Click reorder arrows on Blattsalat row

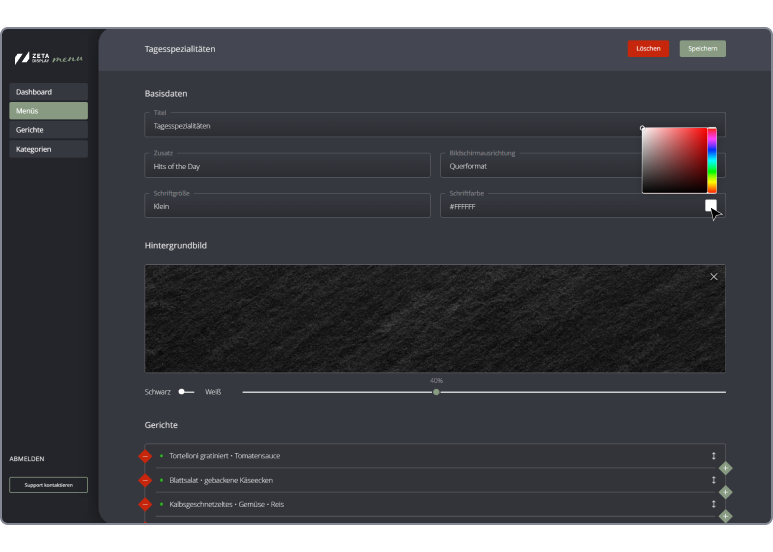pyautogui.click(x=713, y=480)
